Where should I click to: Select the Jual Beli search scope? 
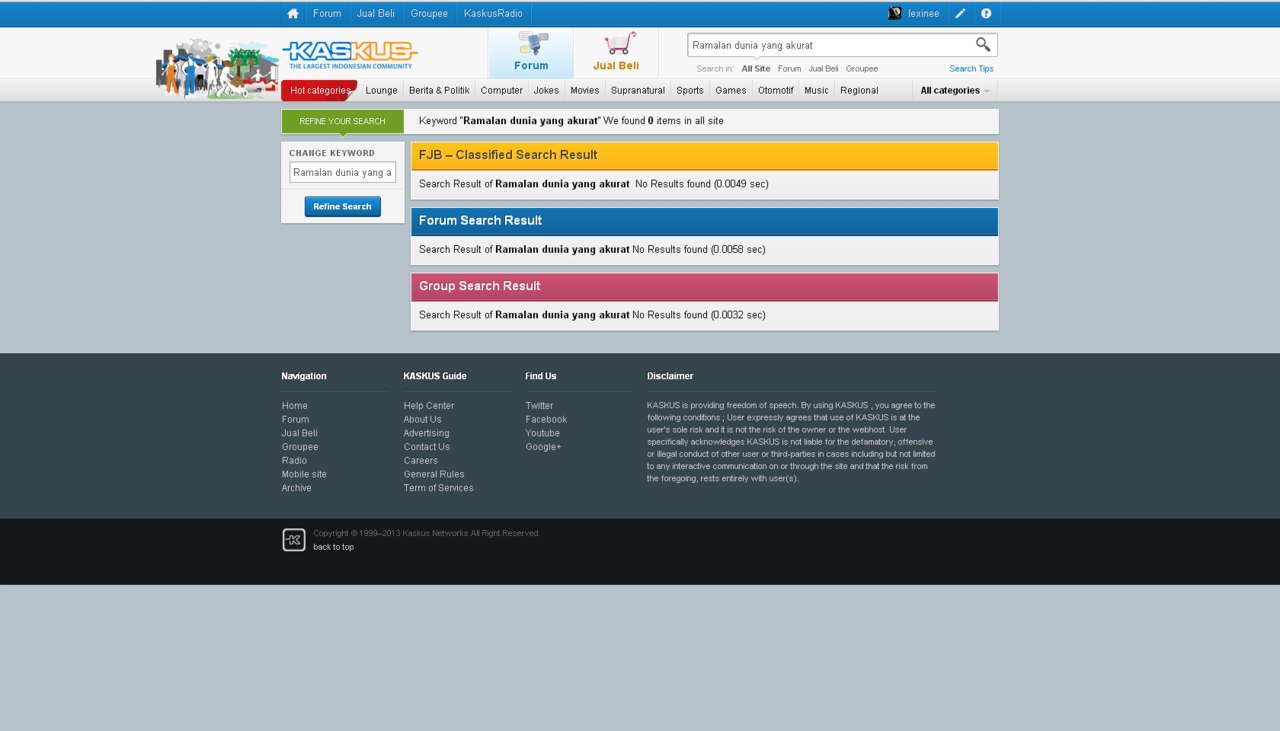[823, 69]
